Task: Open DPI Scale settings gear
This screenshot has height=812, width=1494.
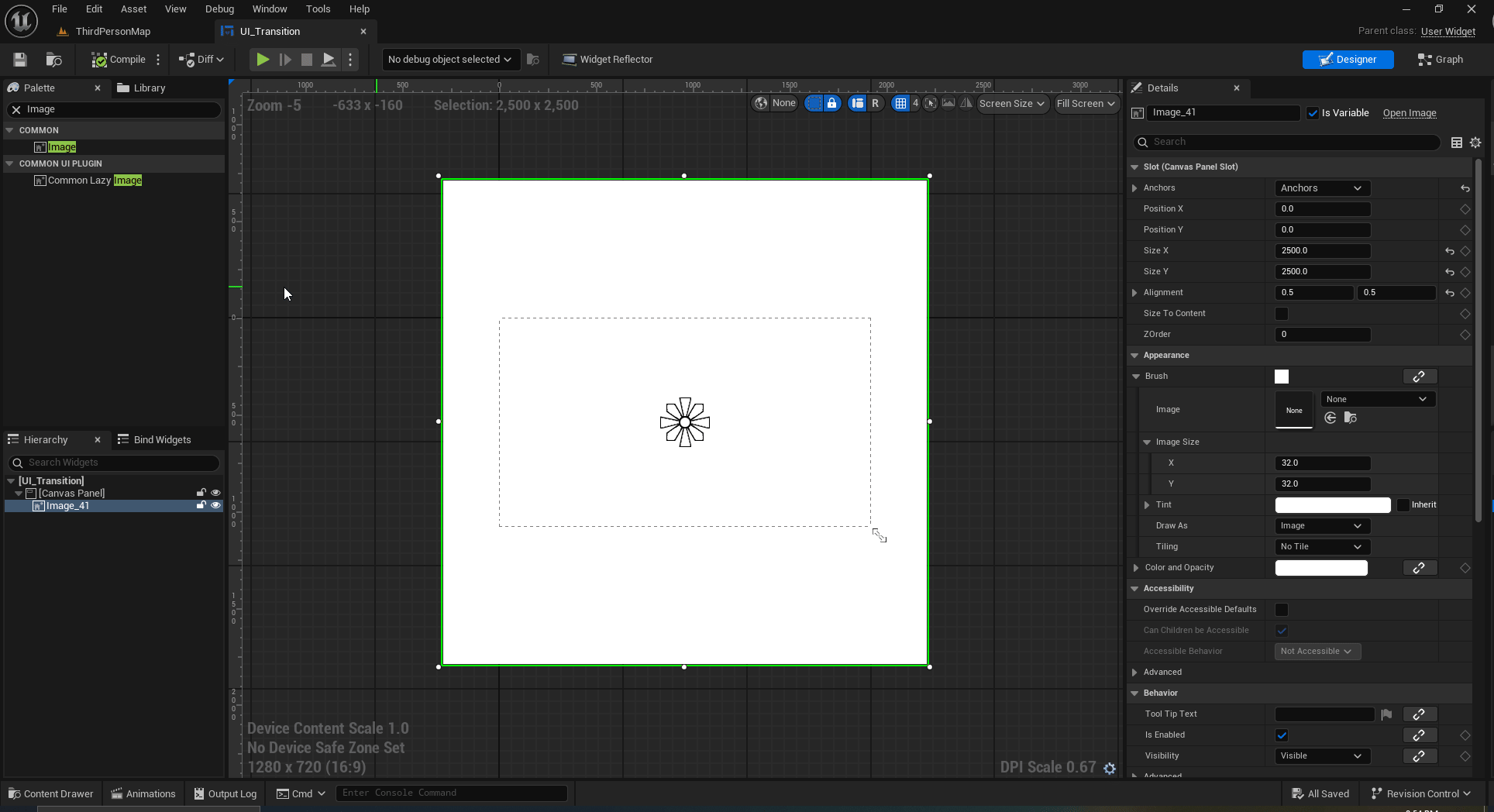Action: tap(1110, 768)
